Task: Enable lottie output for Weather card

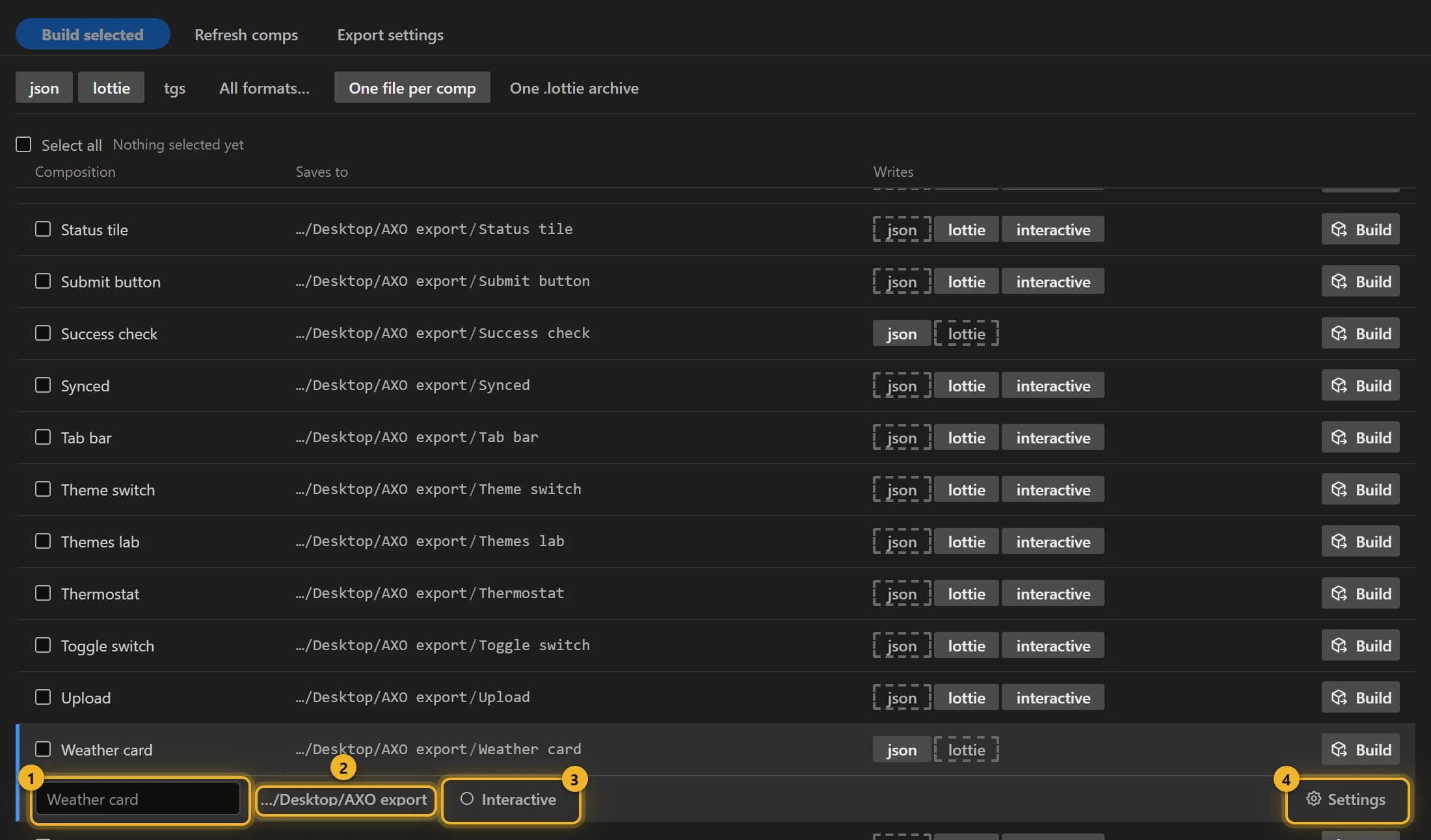Action: [x=967, y=750]
